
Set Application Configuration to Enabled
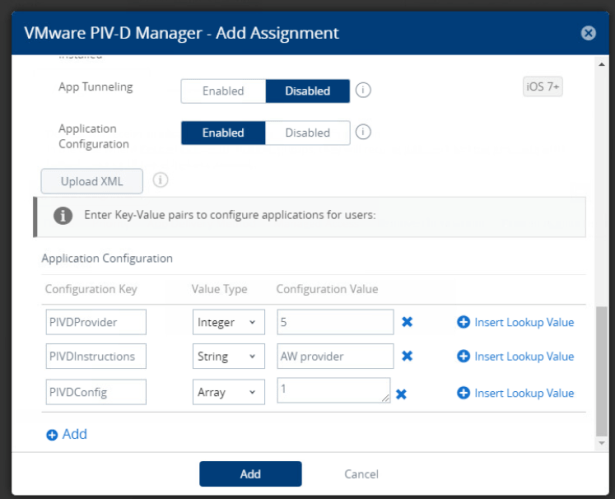pyautogui.click(x=223, y=133)
